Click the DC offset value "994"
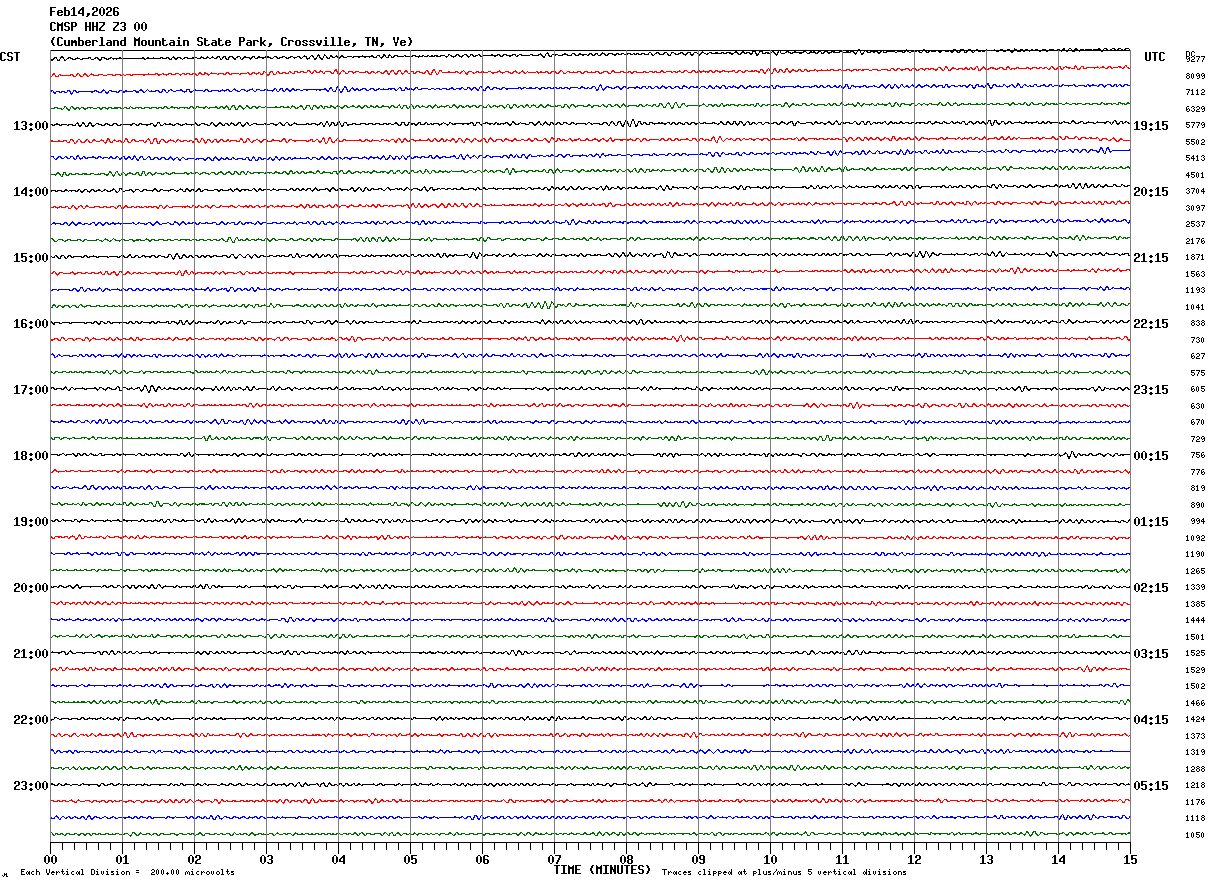The width and height of the screenshot is (1210, 886). coord(1198,522)
